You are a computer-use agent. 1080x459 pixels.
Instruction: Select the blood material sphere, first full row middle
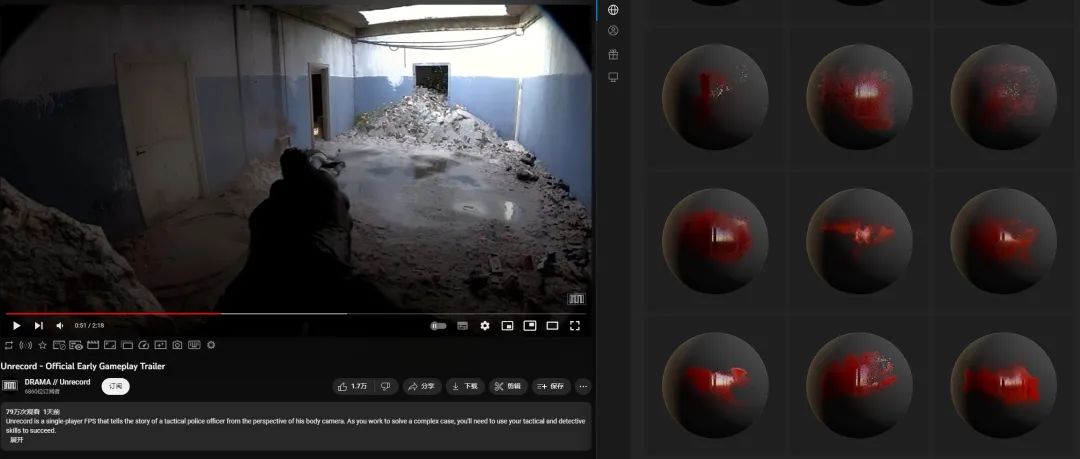pos(859,96)
